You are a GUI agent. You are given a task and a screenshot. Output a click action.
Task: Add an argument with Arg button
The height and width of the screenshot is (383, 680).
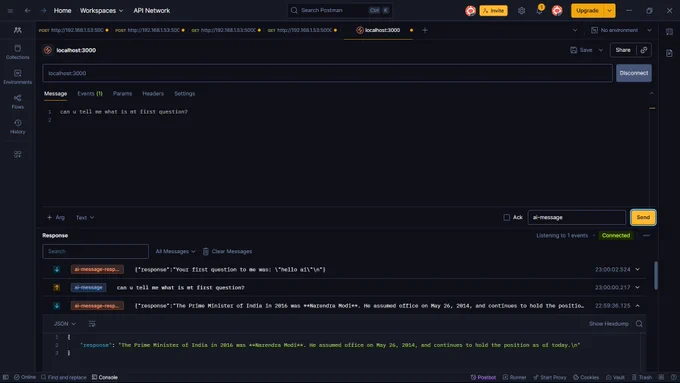point(56,217)
